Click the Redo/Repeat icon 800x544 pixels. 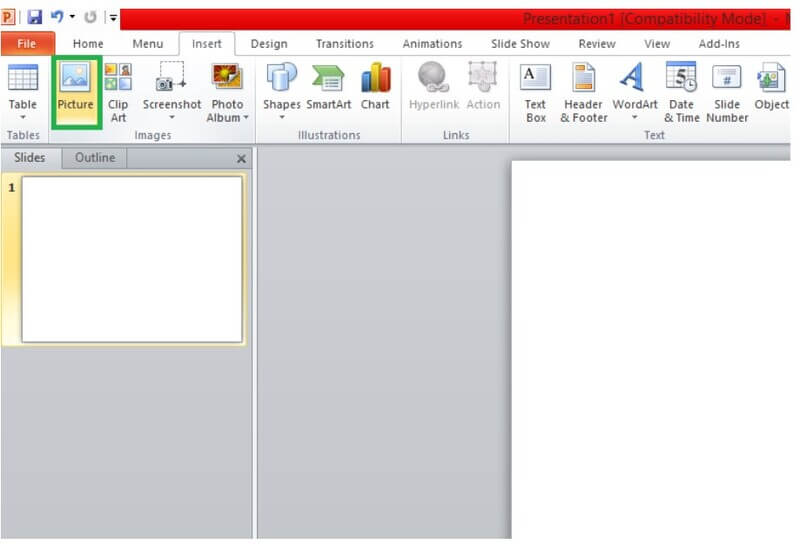coord(90,17)
